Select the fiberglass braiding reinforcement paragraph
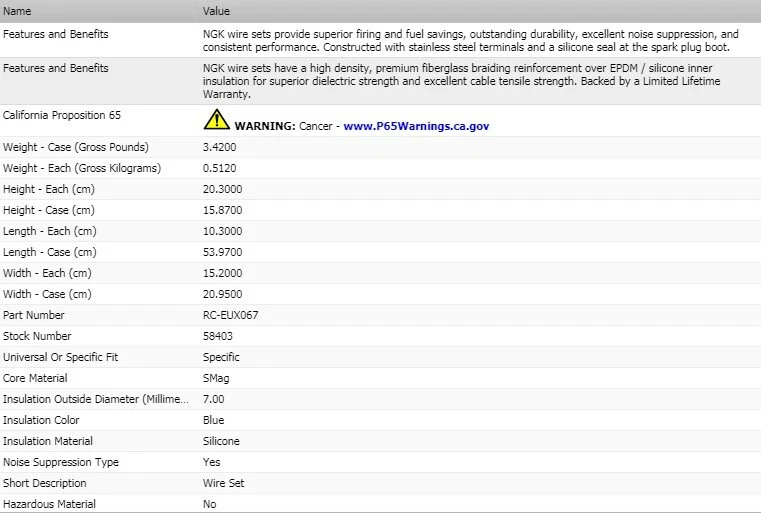 tap(461, 81)
